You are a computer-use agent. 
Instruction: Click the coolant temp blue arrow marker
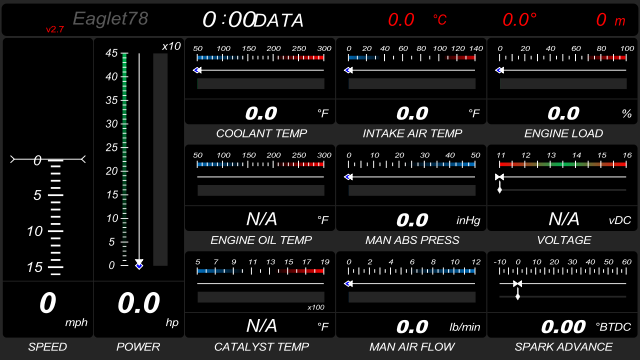coord(198,70)
